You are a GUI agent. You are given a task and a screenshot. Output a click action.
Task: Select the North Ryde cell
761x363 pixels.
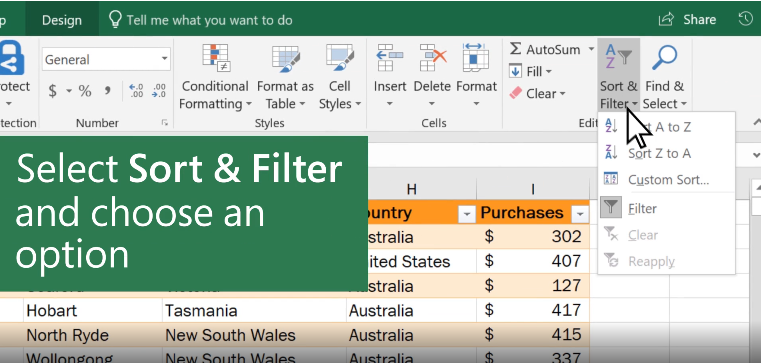tap(93, 335)
